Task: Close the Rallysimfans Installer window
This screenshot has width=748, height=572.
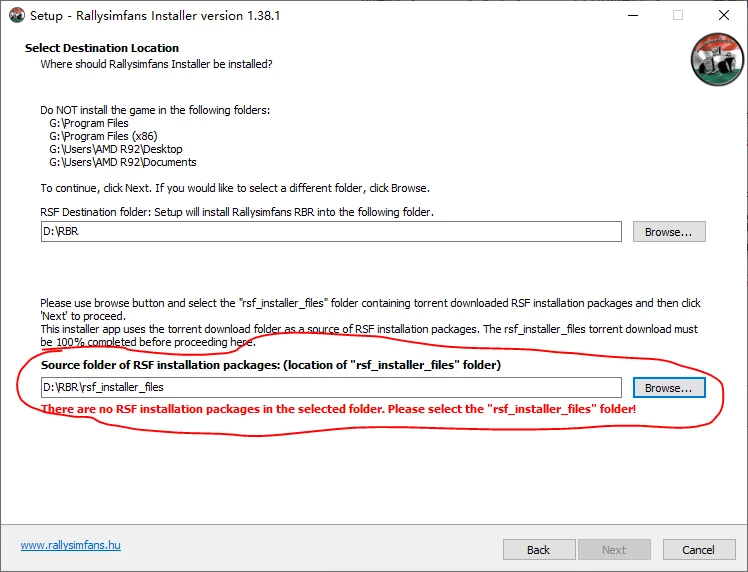Action: (x=723, y=15)
